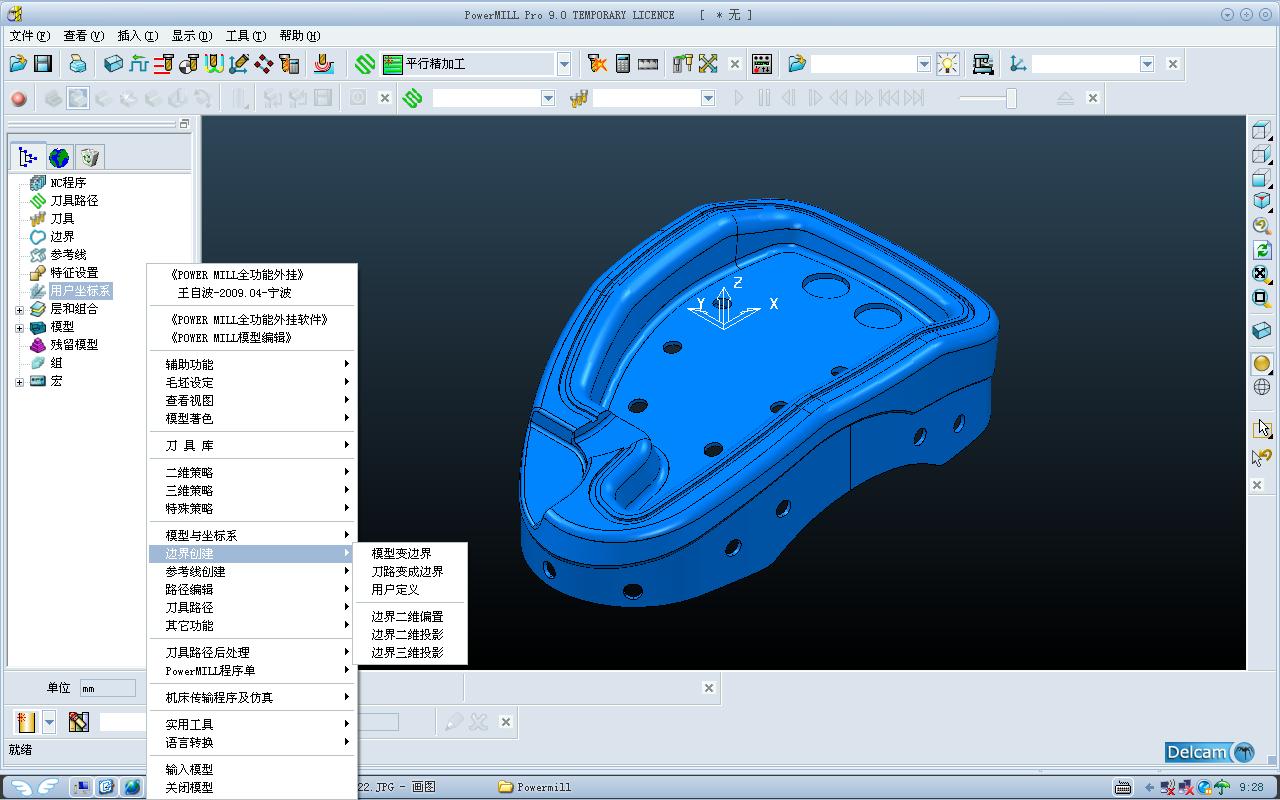Select NC程序 tree item
This screenshot has width=1280, height=800.
(68, 183)
